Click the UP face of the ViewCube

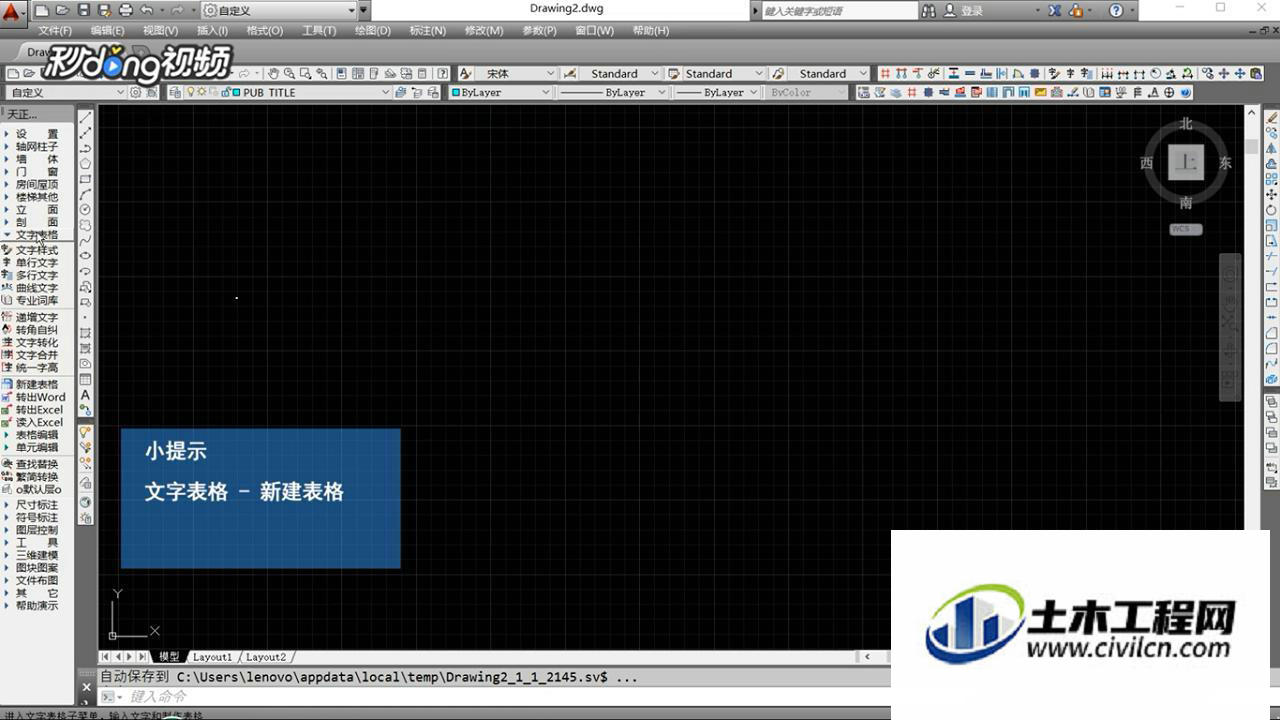point(1186,162)
